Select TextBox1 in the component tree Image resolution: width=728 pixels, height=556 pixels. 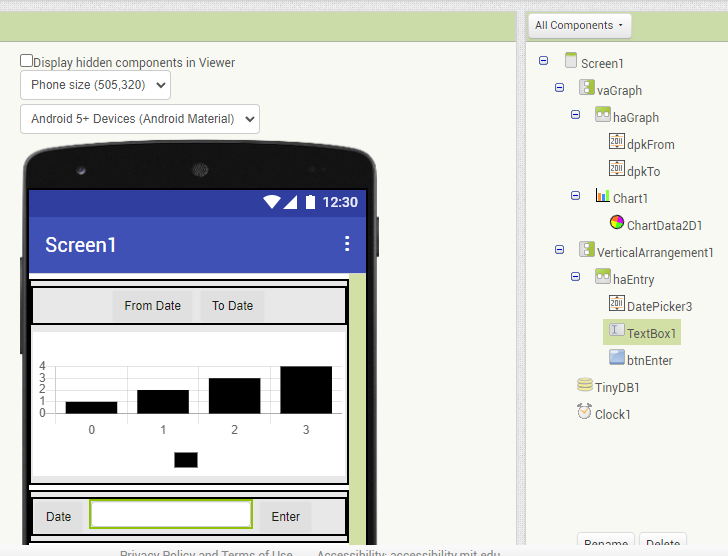(651, 333)
